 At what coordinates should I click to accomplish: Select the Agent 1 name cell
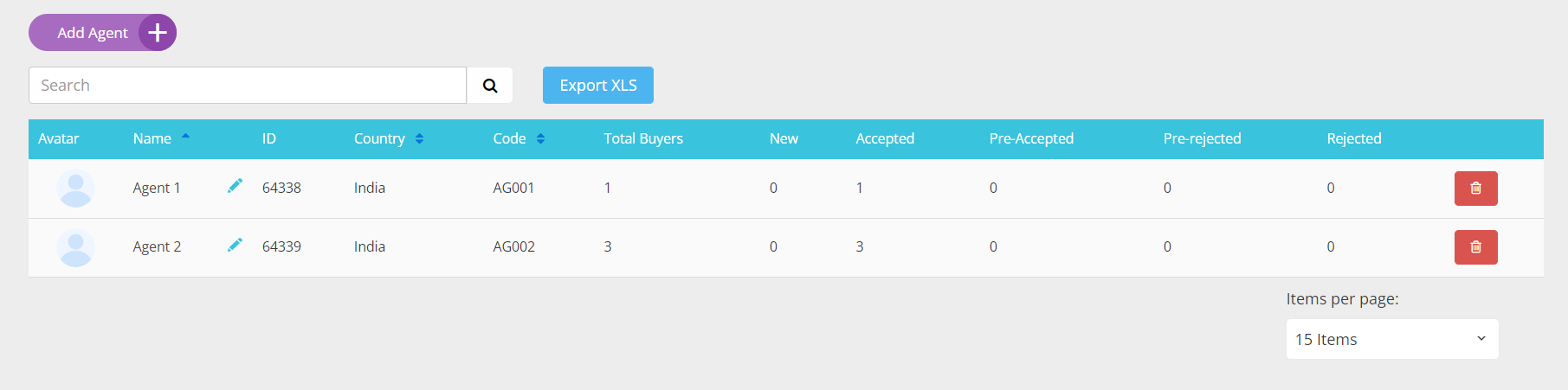(x=157, y=188)
